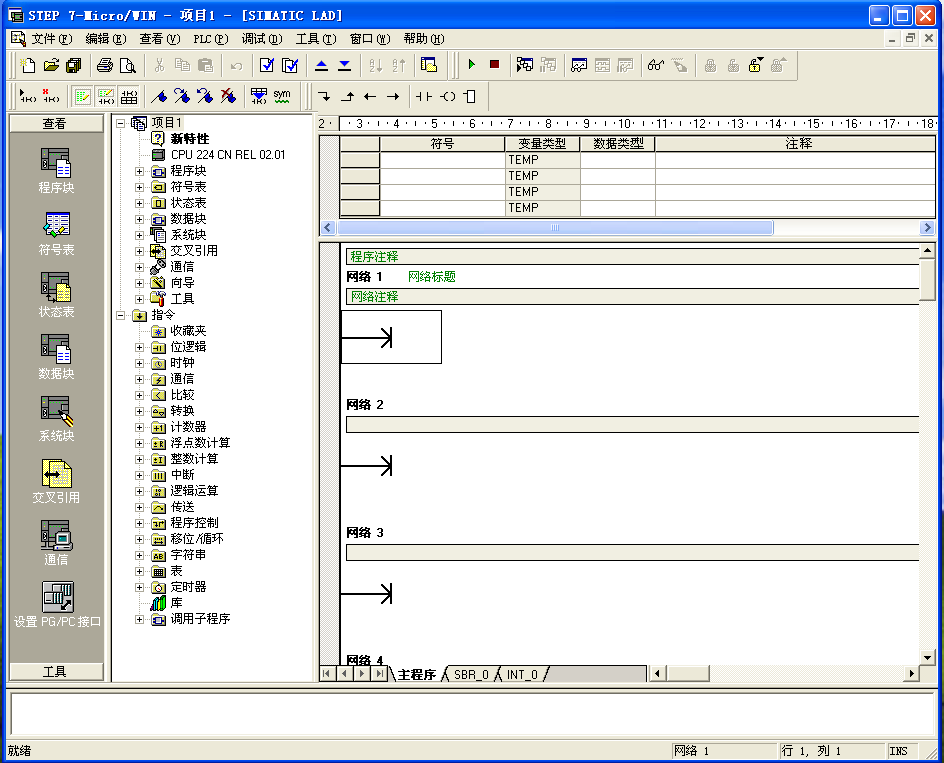This screenshot has height=763, width=944.
Task: Click the Upload blue up-arrow icon
Action: tap(321, 65)
